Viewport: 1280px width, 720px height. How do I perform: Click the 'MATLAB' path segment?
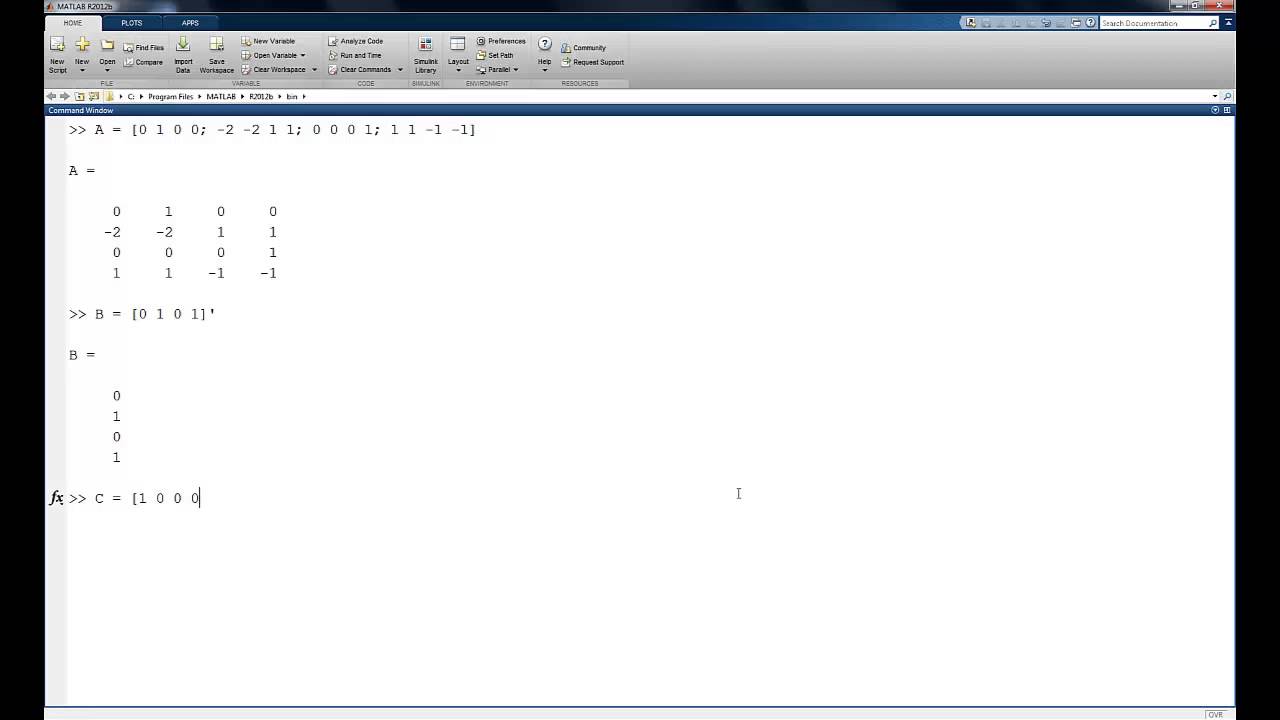pyautogui.click(x=221, y=97)
